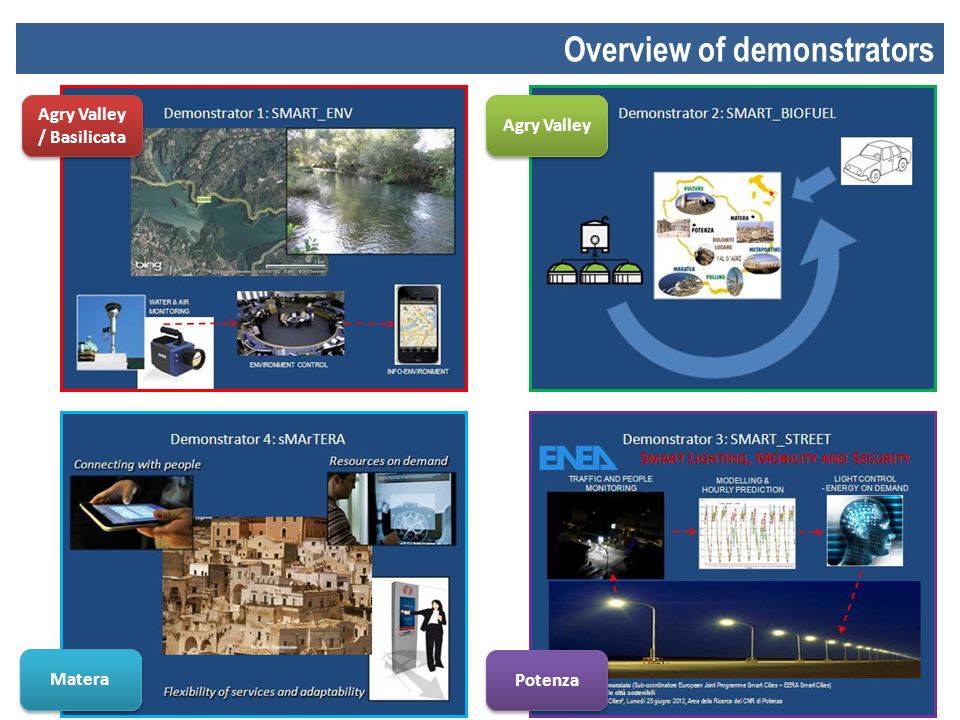Click the environment control room photo
960x720 pixels.
[x=291, y=323]
